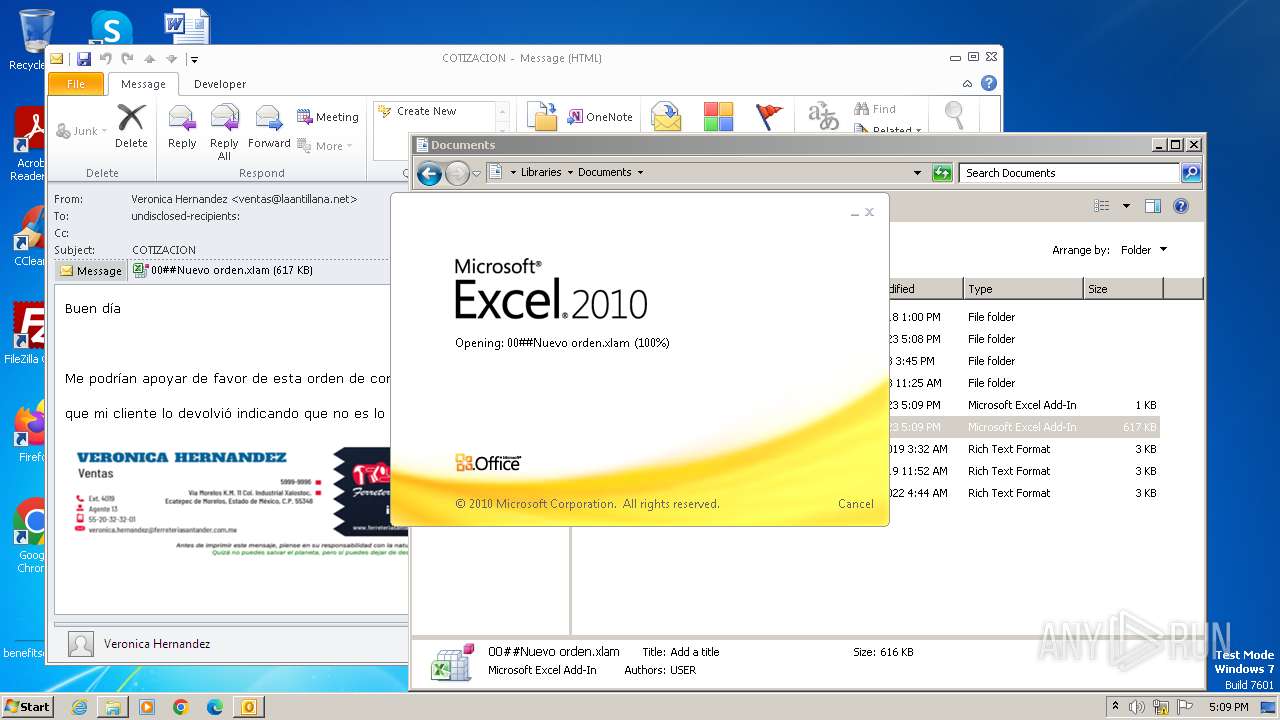Click the Forward arrow in Documents window

coord(457,173)
